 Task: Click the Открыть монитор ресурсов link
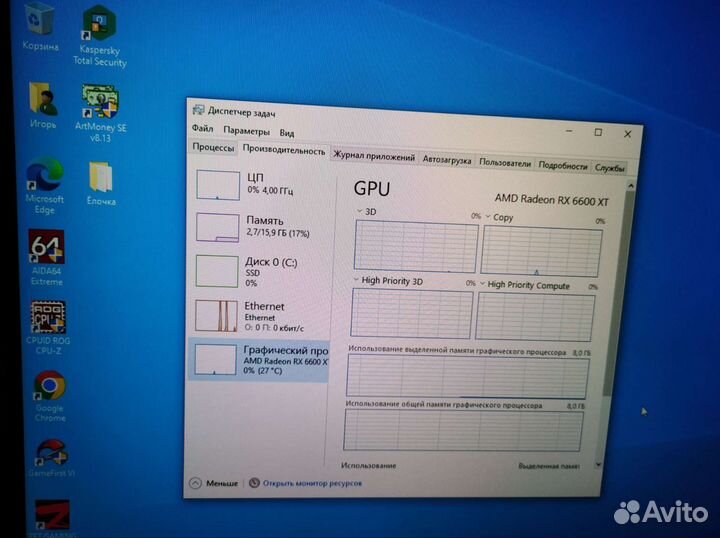(x=312, y=483)
